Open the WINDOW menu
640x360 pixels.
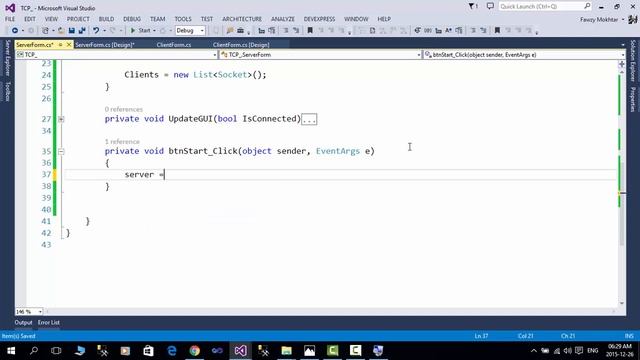pos(356,19)
